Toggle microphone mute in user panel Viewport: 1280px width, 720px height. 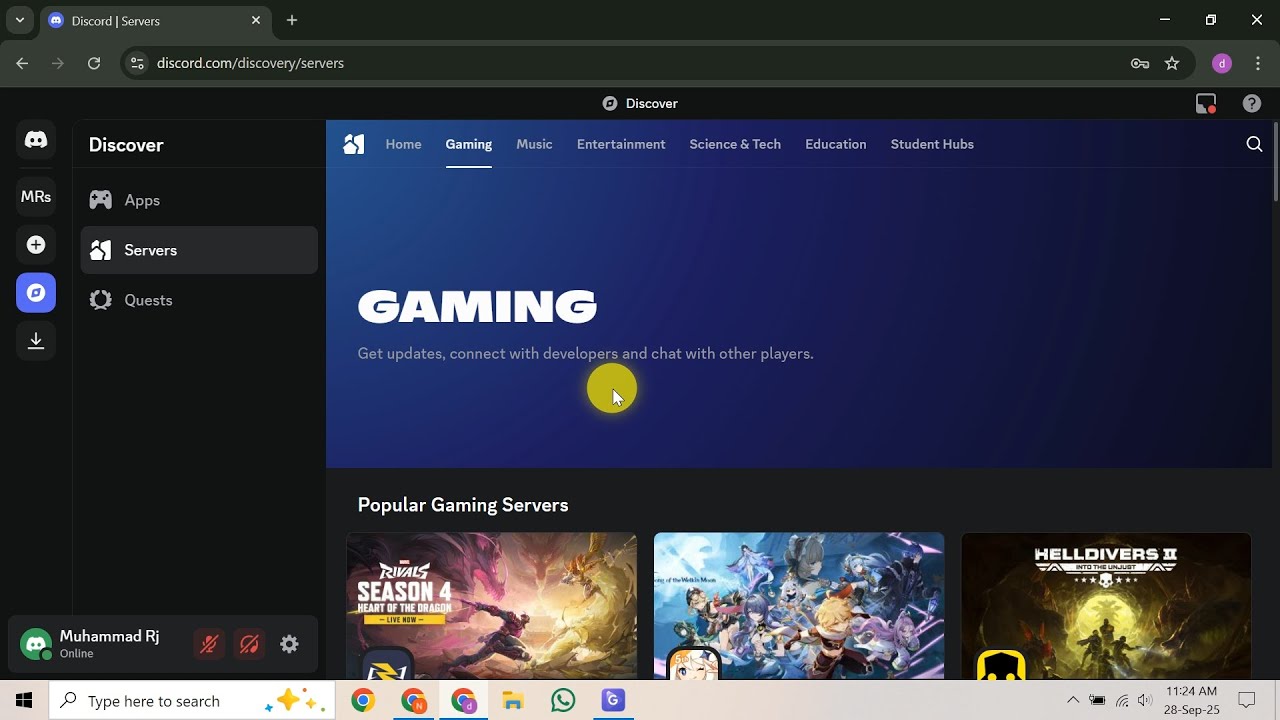pyautogui.click(x=209, y=645)
